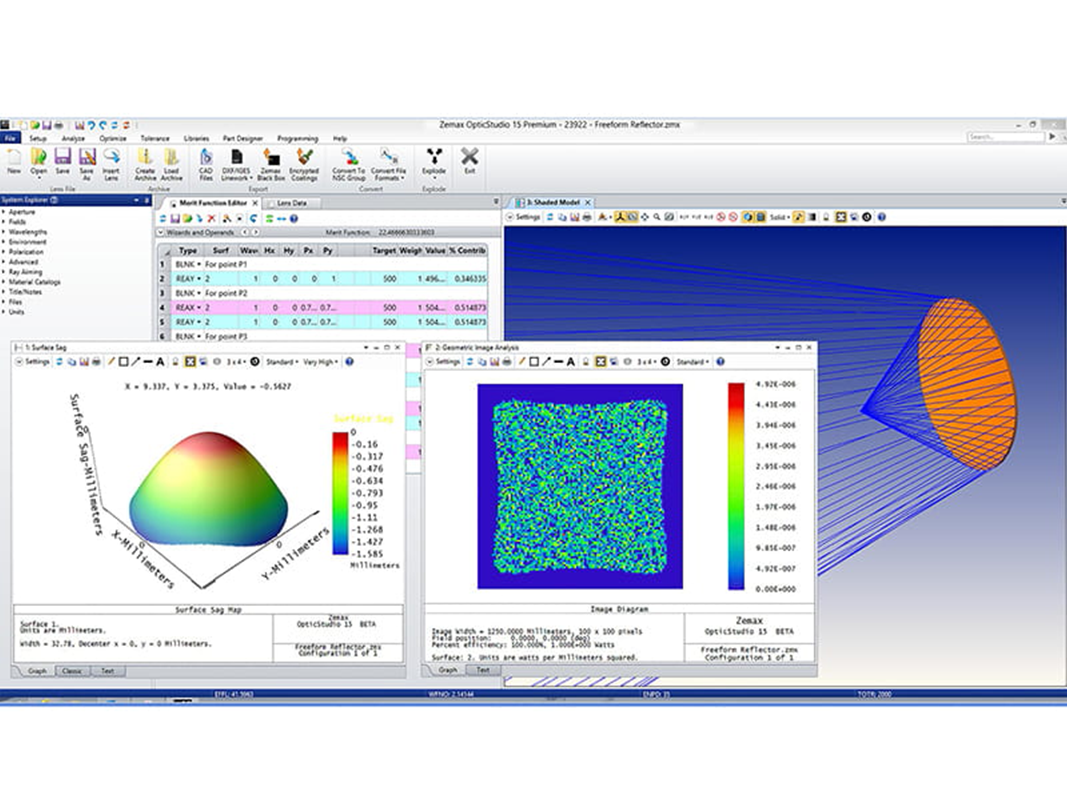Open the Very High resolution dropdown in Surface Sag
This screenshot has width=1067, height=800.
(x=320, y=361)
